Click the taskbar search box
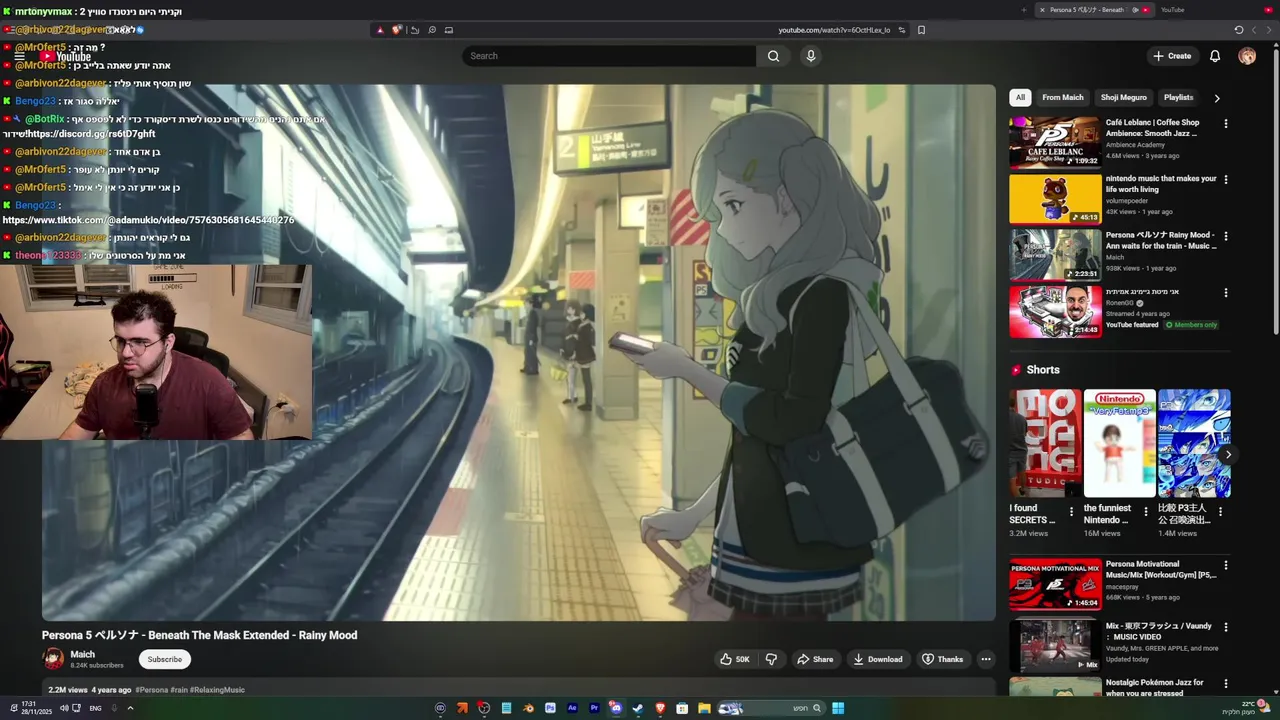Screen dimensions: 1280x720 point(771,708)
